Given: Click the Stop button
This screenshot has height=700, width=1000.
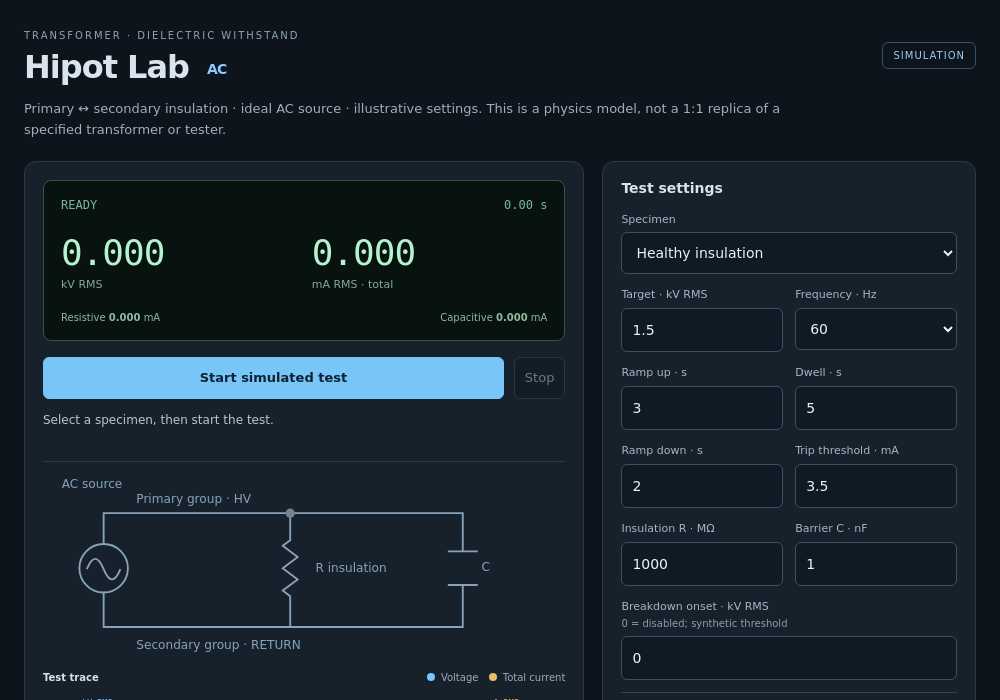Looking at the screenshot, I should tap(539, 378).
